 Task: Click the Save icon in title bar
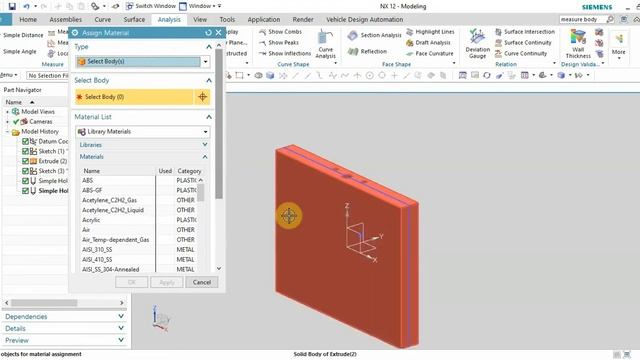tap(12, 6)
